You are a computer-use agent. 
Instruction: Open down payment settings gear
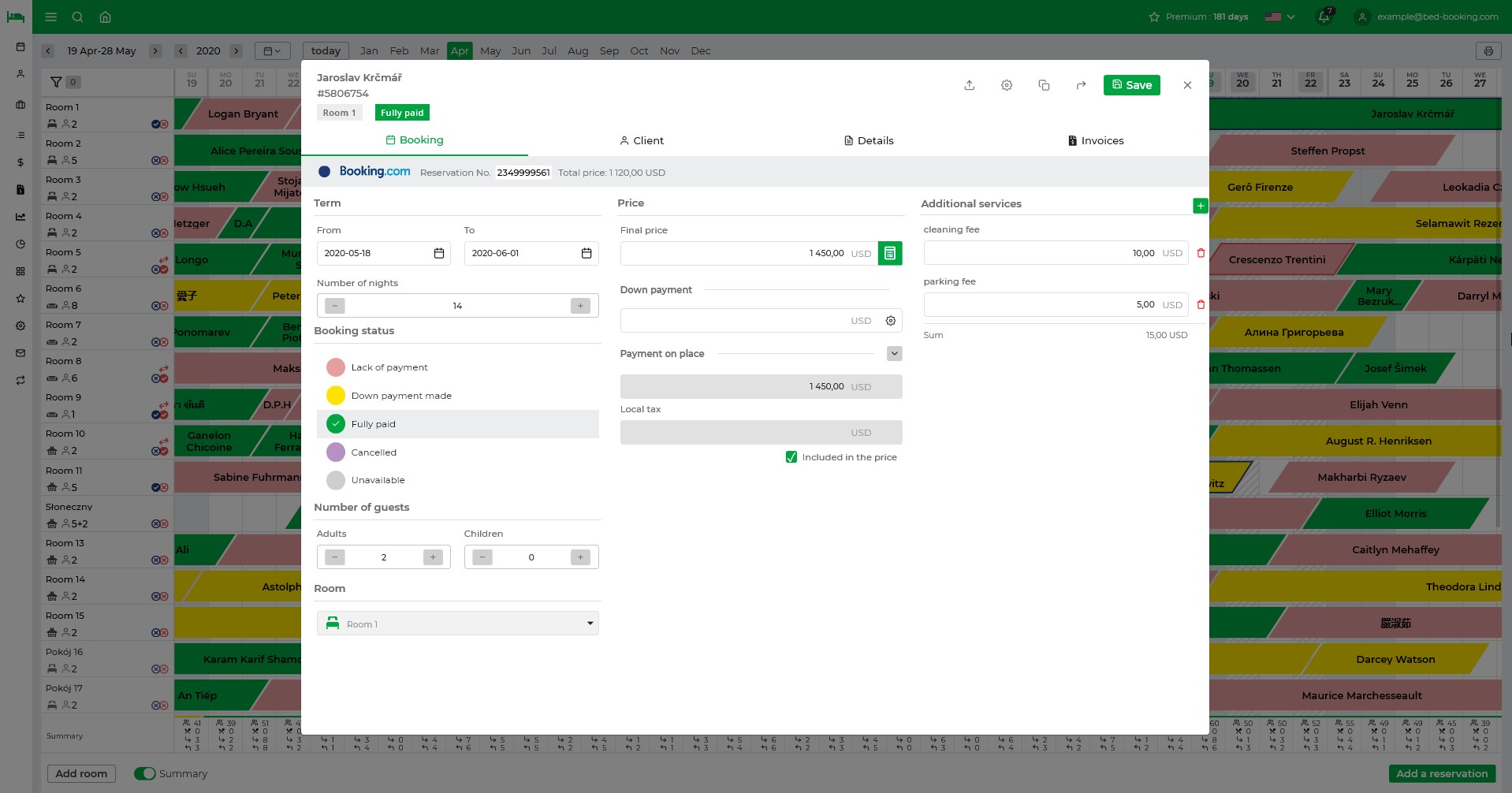click(x=891, y=321)
